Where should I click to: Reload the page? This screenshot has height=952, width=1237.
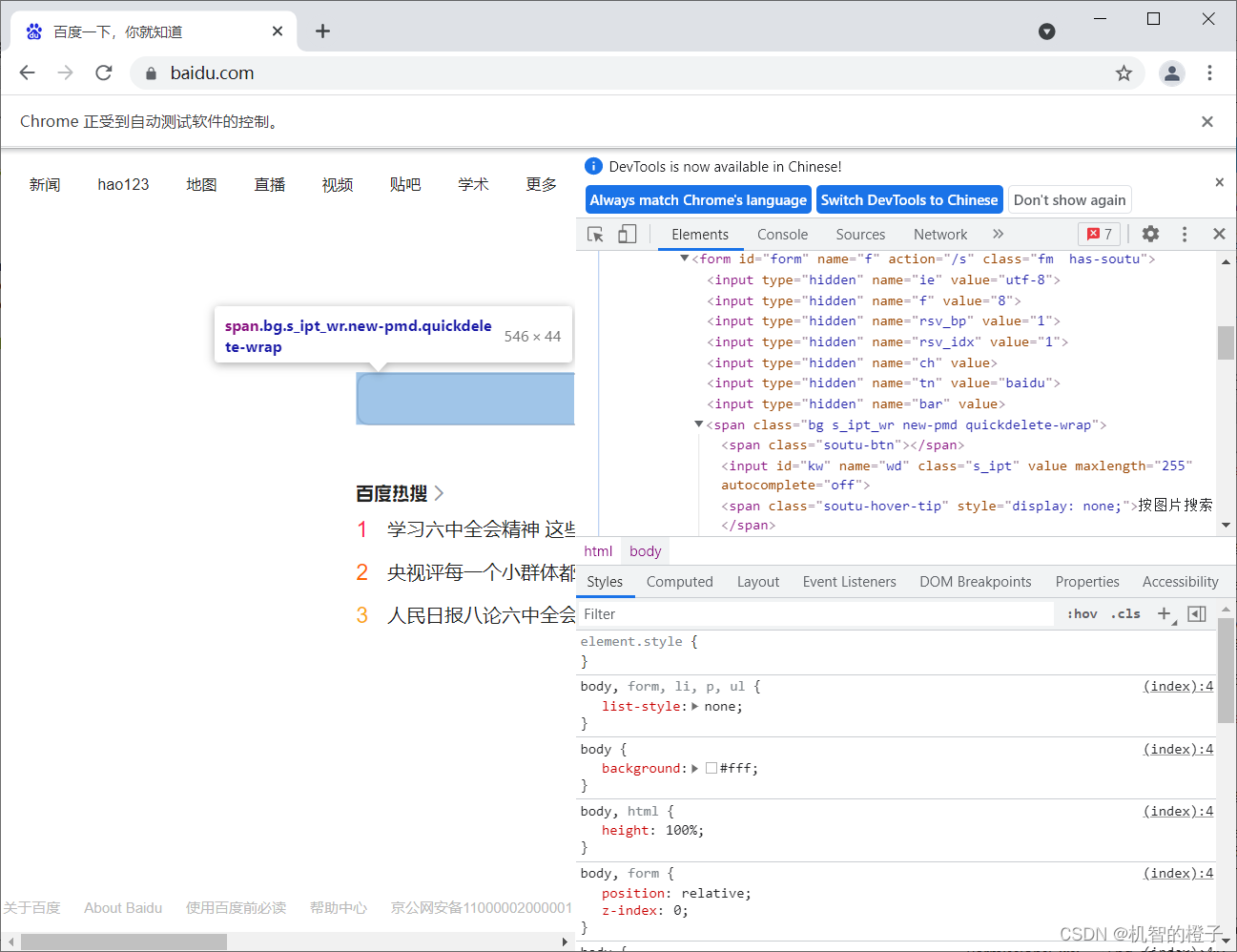coord(104,73)
